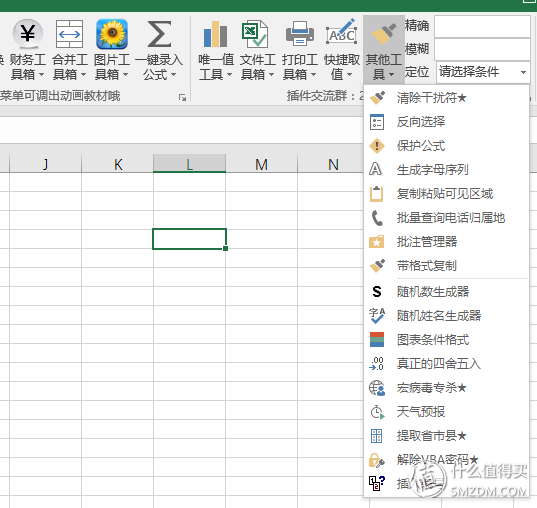Click the colored bars icon for 图表条件格式
Viewport: 537px width, 508px height.
click(x=377, y=339)
